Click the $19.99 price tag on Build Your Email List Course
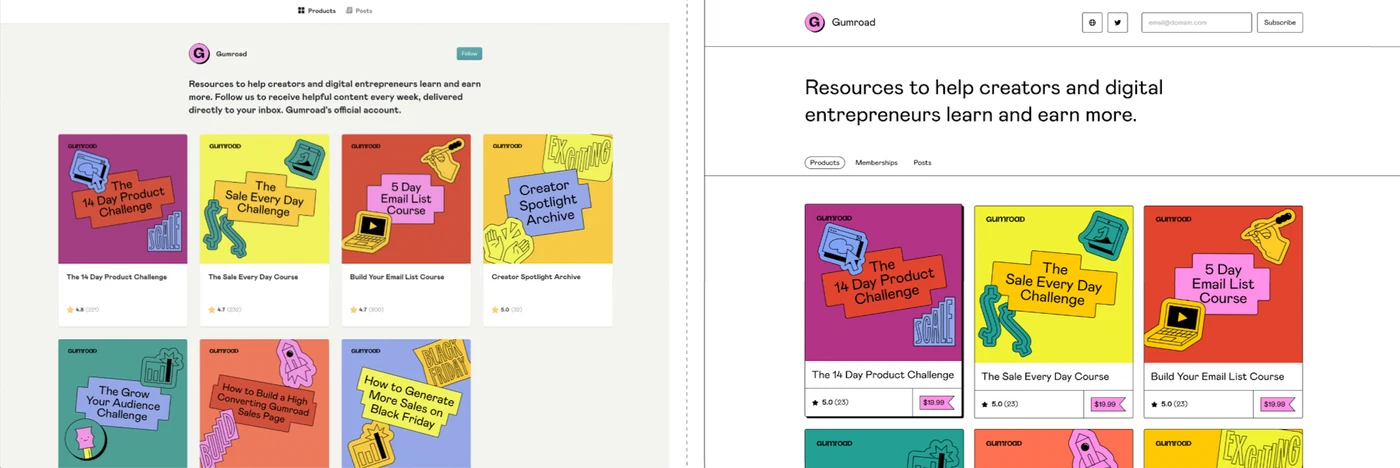 tap(1275, 404)
